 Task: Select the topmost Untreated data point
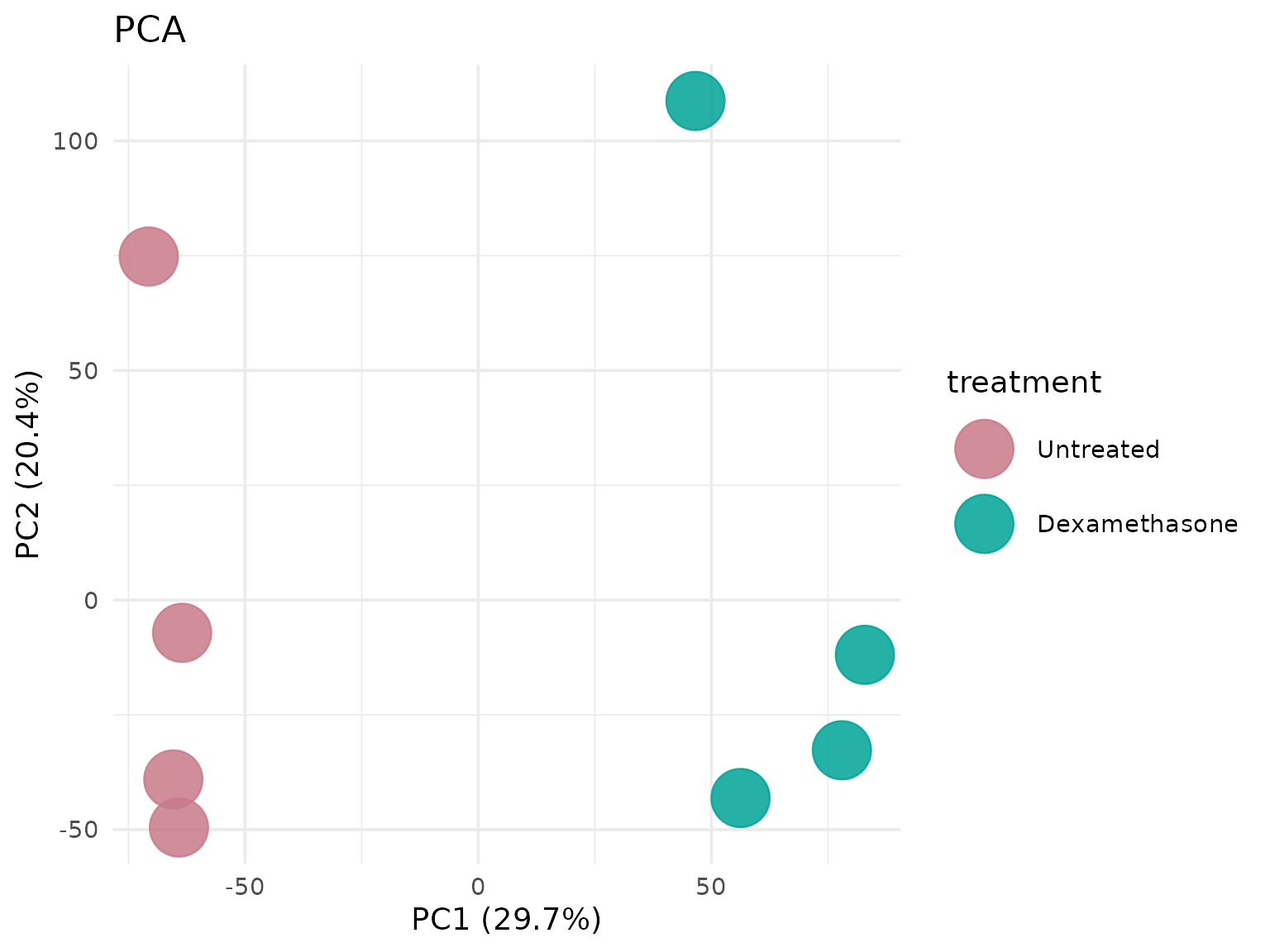click(x=149, y=256)
